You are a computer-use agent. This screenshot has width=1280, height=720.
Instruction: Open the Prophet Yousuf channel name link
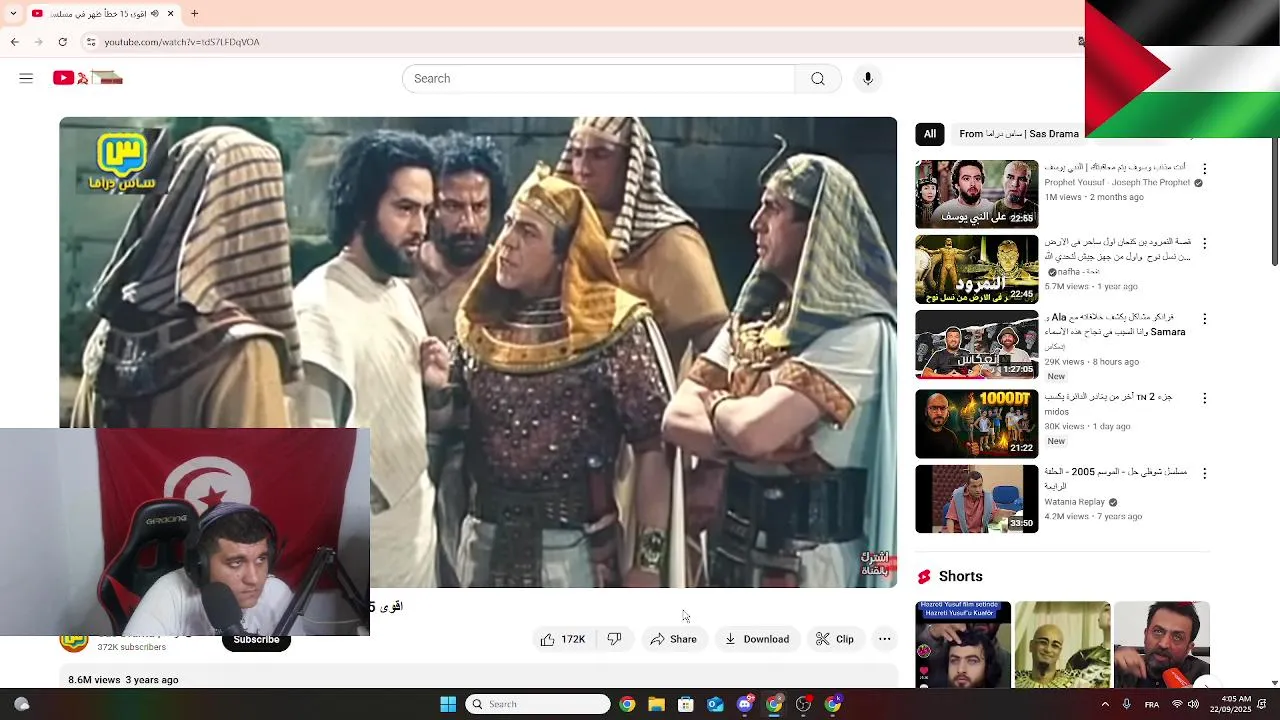[x=1117, y=183]
